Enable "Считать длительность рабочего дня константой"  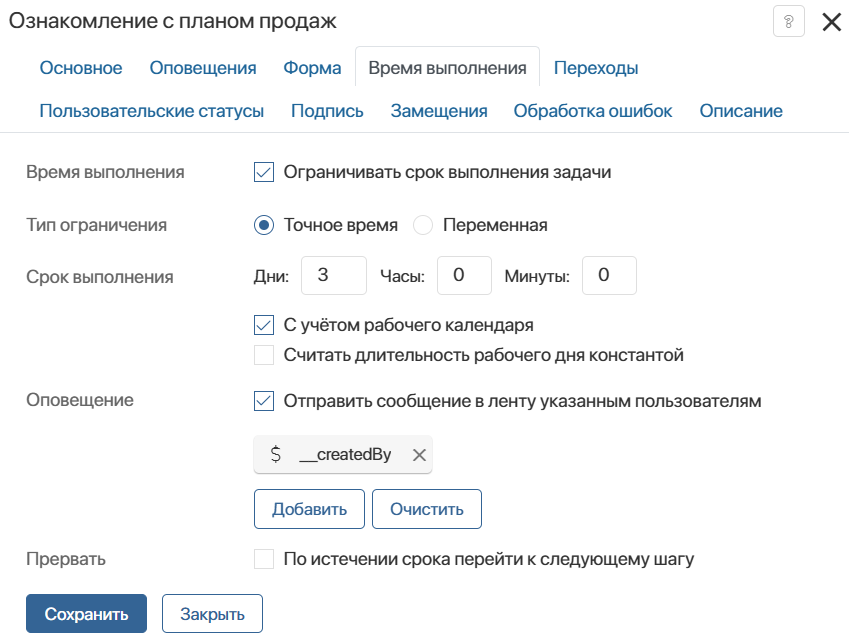(264, 355)
